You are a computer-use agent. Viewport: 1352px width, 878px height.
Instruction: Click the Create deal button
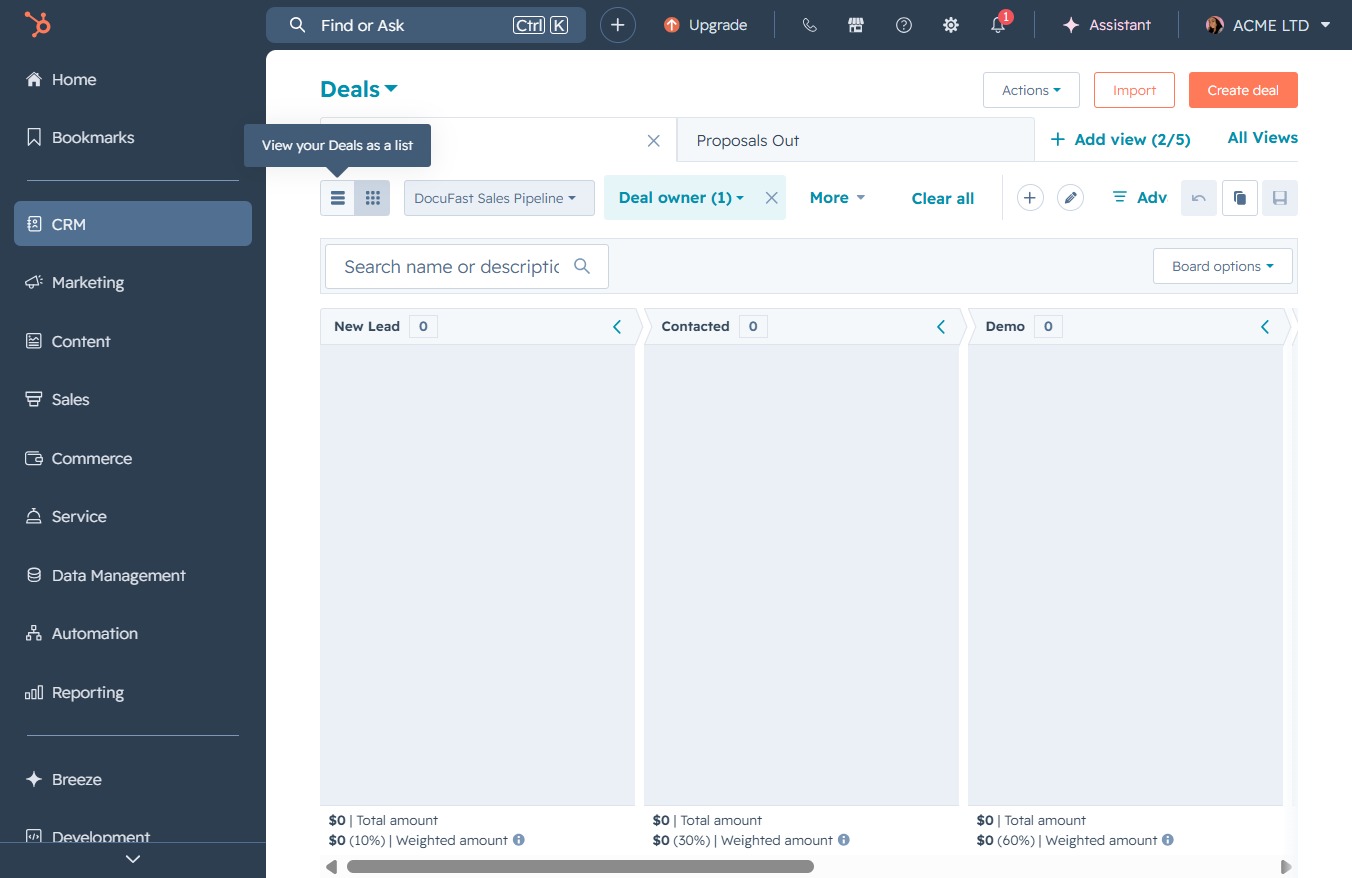(1243, 90)
